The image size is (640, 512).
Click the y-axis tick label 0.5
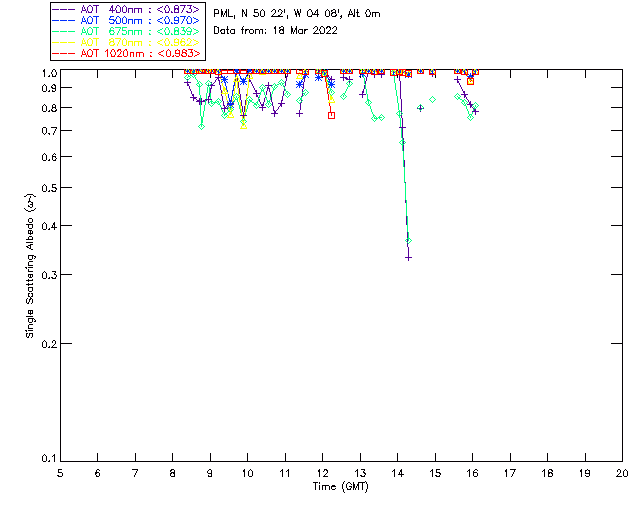[49, 188]
